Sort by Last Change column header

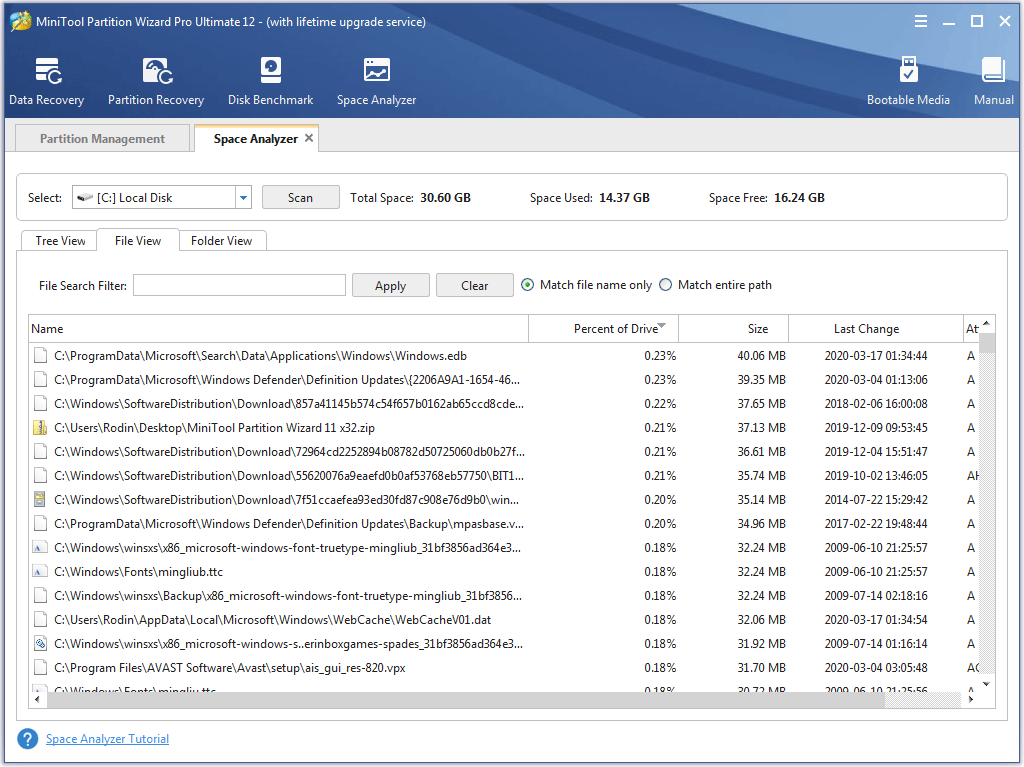click(x=876, y=329)
